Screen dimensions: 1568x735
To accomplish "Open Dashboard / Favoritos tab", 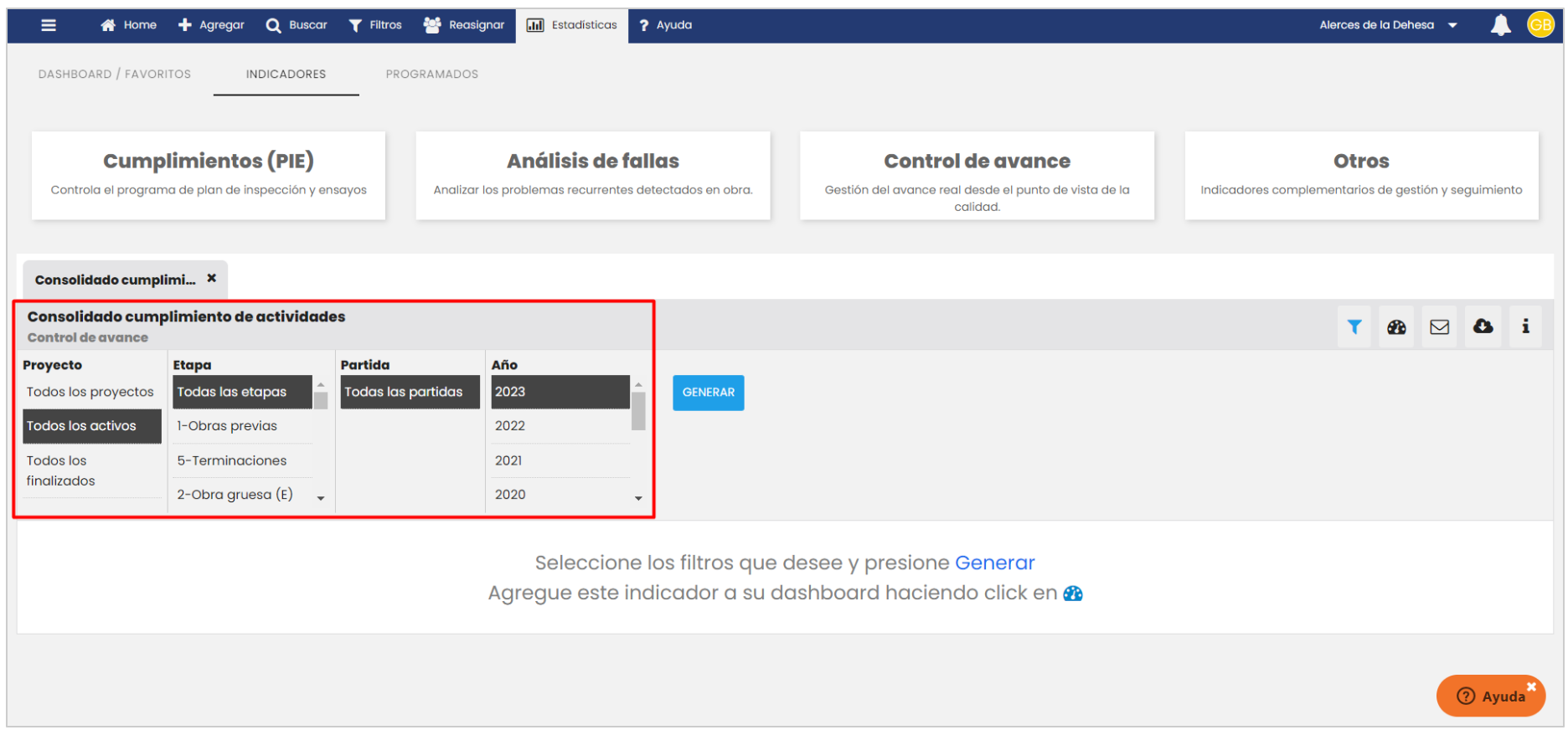I will click(x=115, y=75).
